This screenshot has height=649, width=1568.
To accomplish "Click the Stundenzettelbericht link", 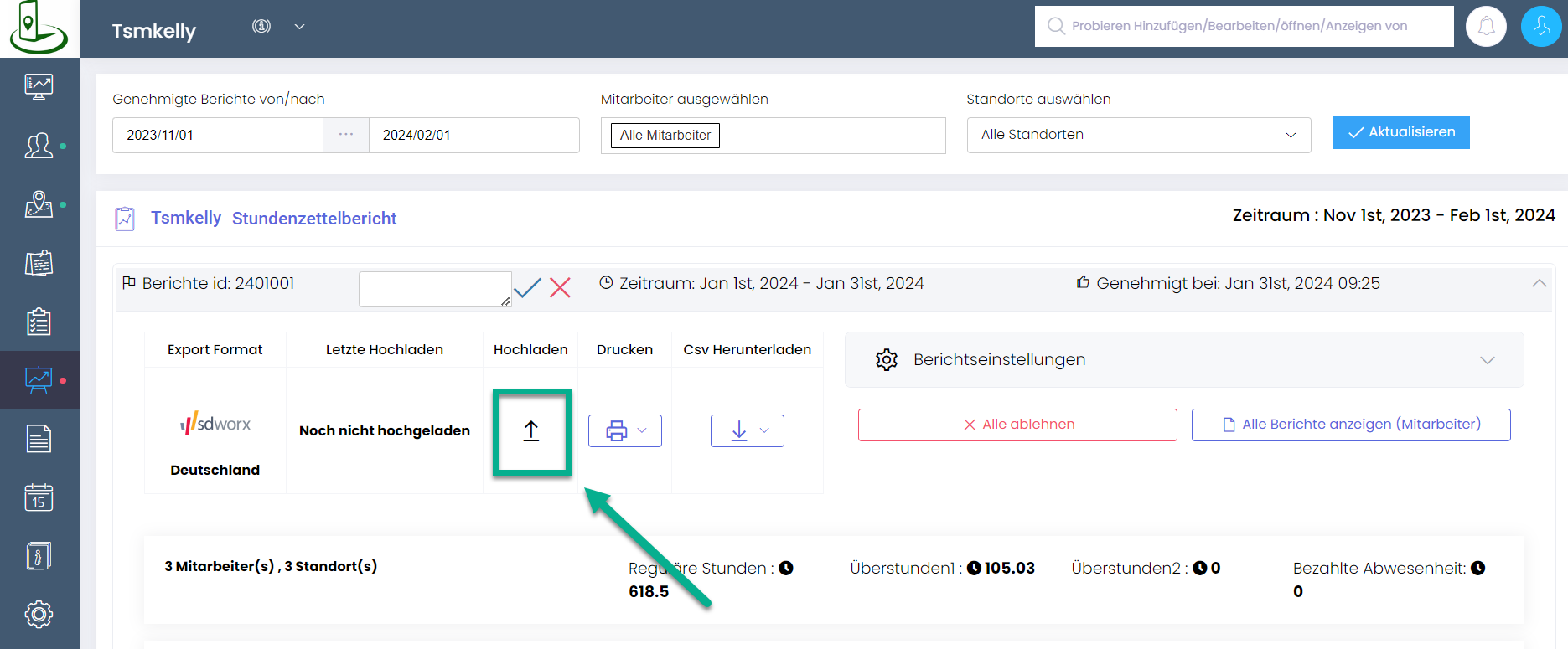I will coord(314,219).
